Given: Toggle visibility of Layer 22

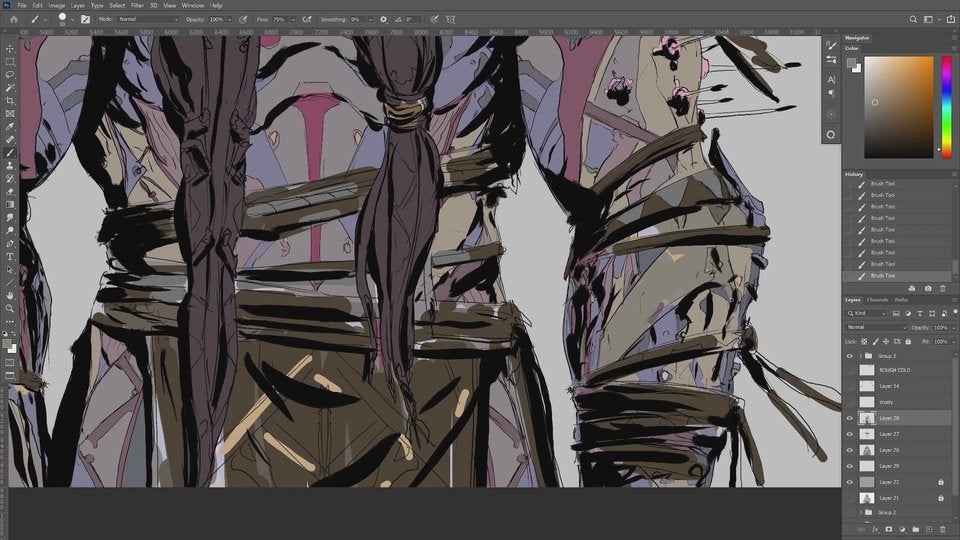Looking at the screenshot, I should pyautogui.click(x=850, y=482).
